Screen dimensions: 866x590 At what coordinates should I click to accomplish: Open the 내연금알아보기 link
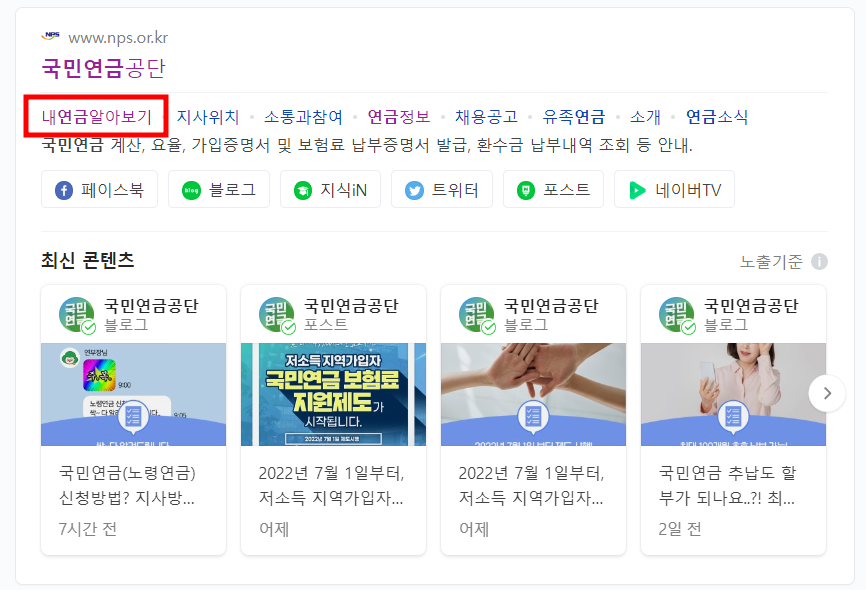97,117
